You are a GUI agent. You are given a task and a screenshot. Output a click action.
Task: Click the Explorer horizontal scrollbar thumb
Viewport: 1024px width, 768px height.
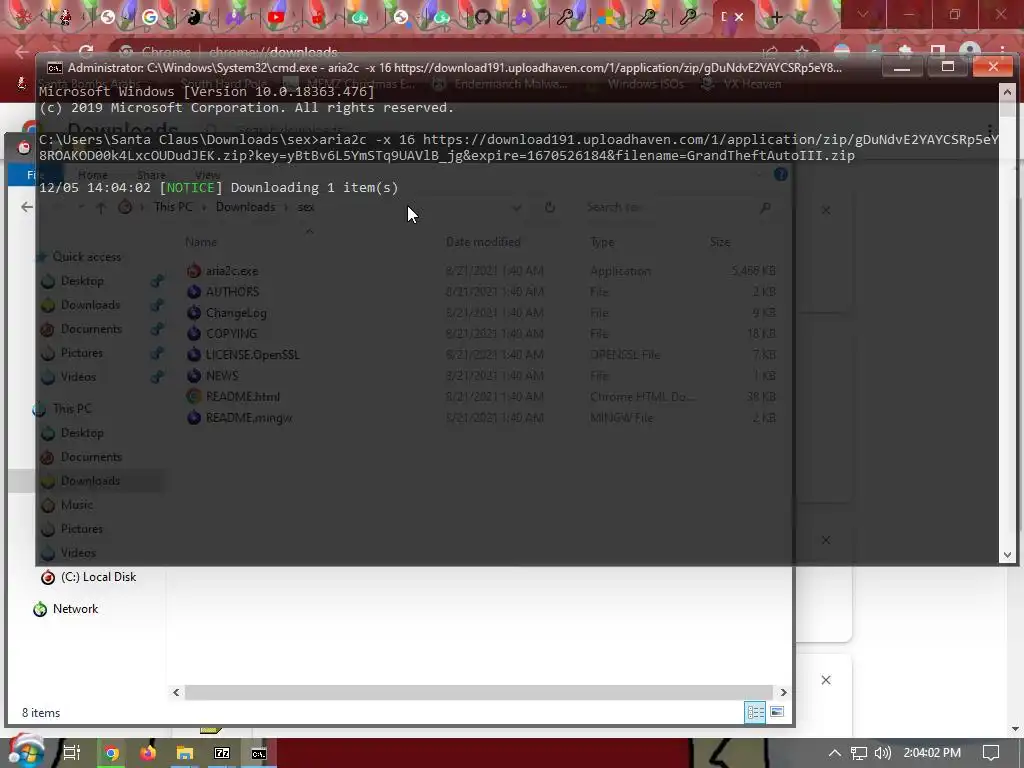coord(479,692)
